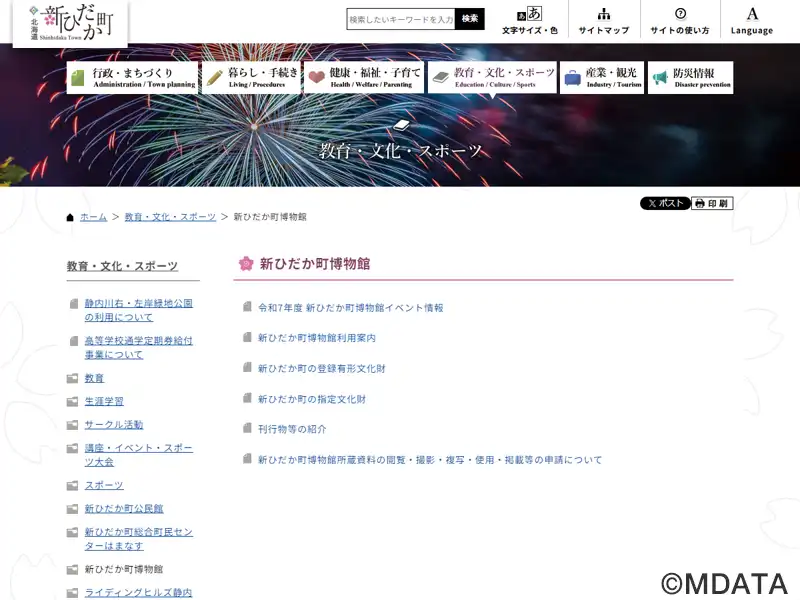The image size is (800, 600).
Task: Click the home icon in breadcrumb
Action: click(70, 217)
